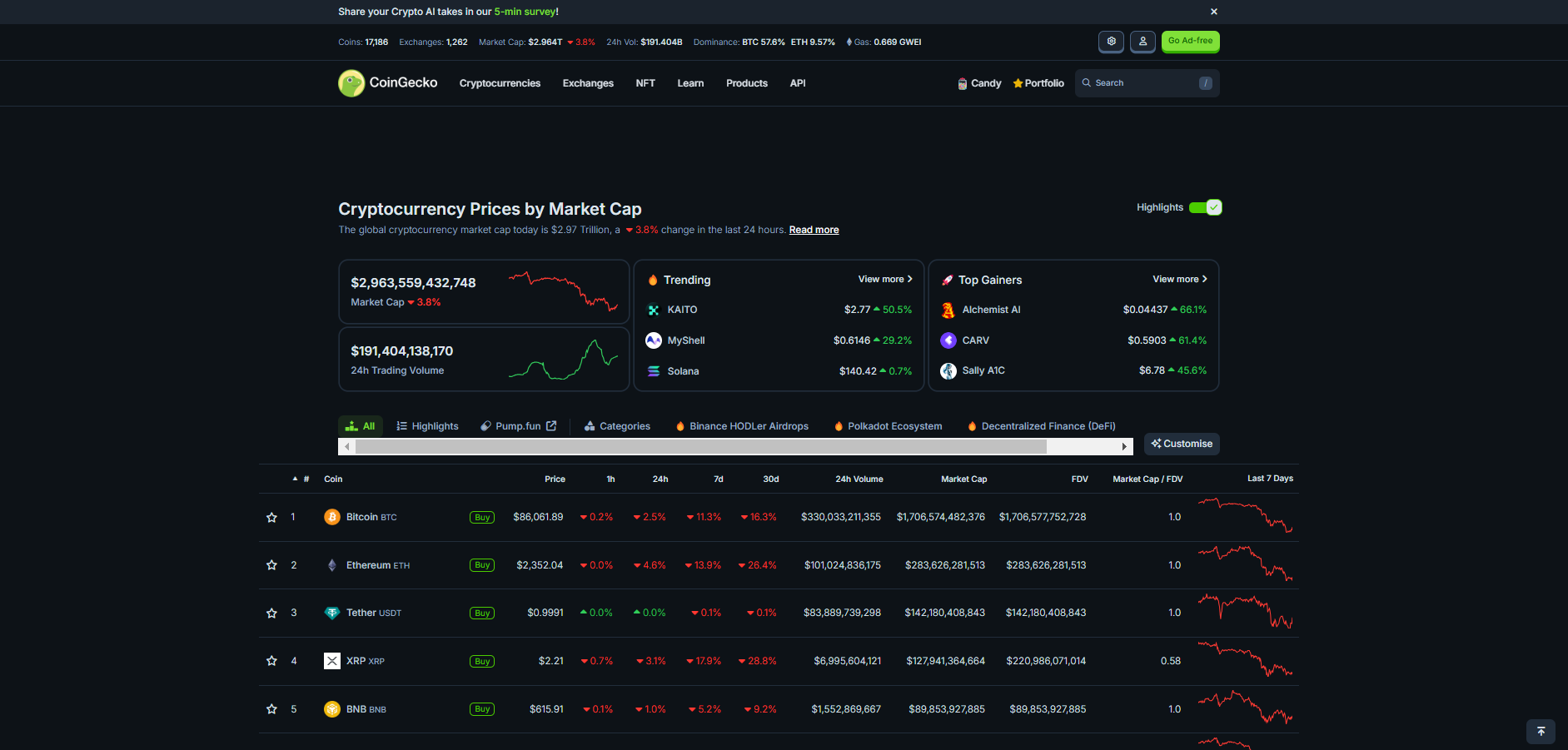Screen dimensions: 1568x750
Task: Click the KAITO trending coin icon
Action: click(x=654, y=310)
